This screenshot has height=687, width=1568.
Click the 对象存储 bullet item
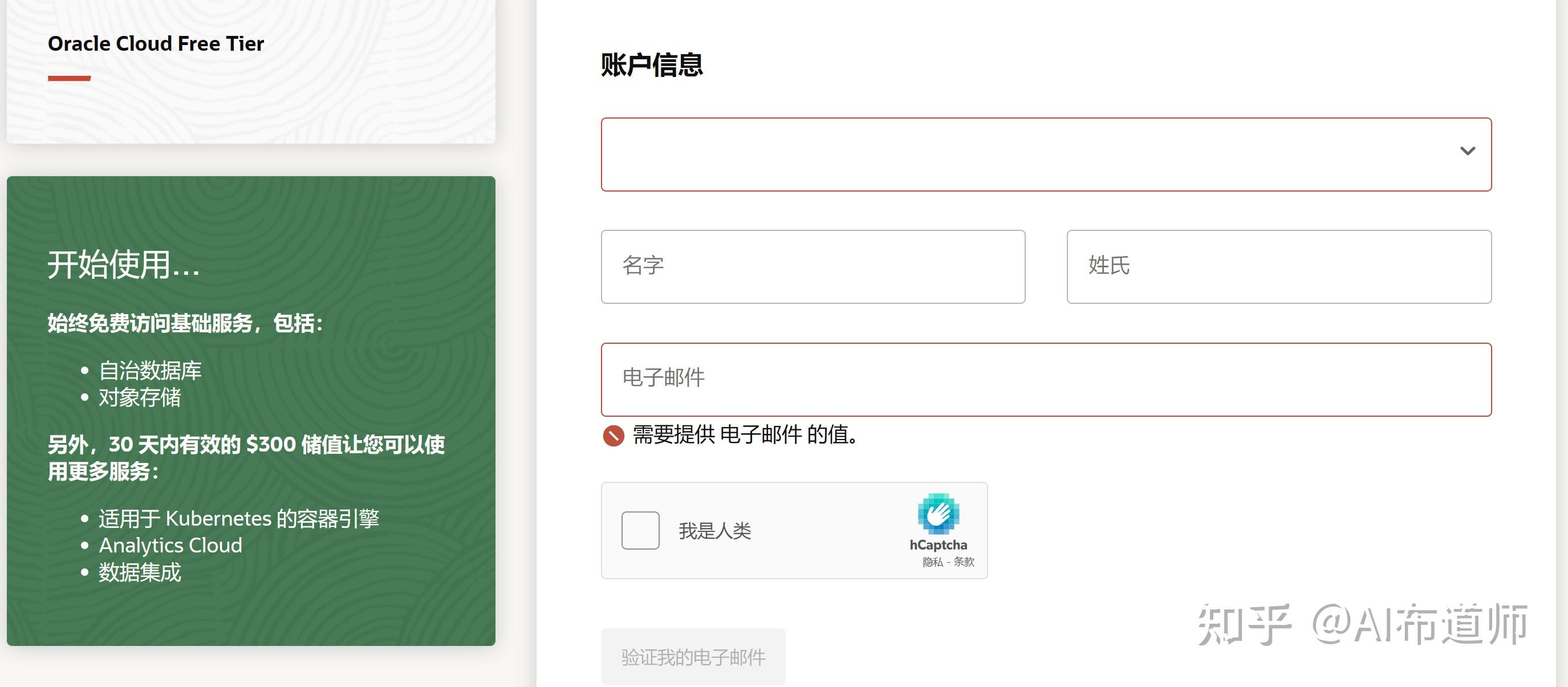click(139, 397)
